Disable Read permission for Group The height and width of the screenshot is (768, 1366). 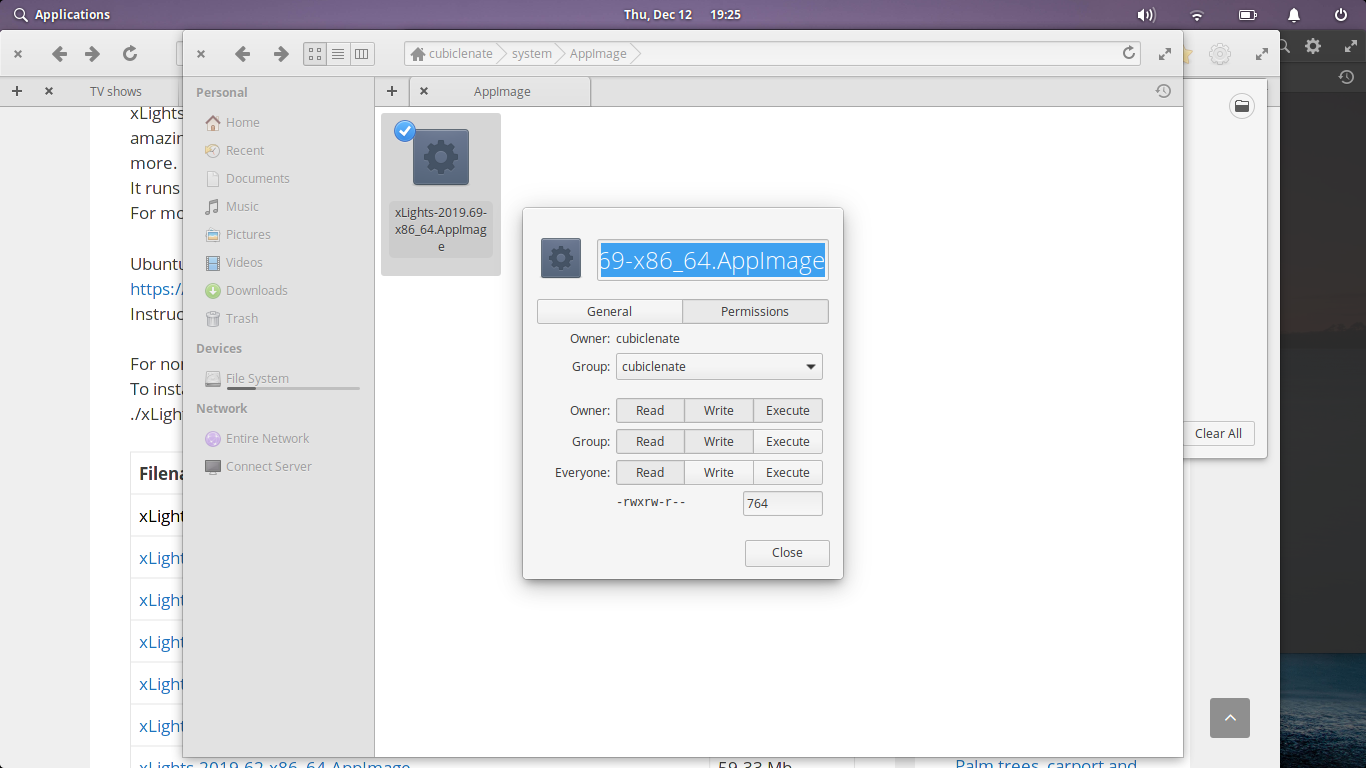pyautogui.click(x=649, y=441)
